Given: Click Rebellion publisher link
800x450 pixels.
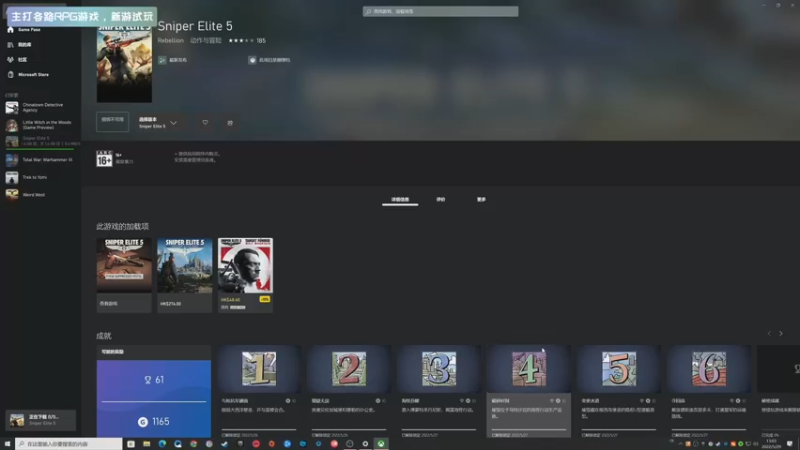Looking at the screenshot, I should 170,40.
